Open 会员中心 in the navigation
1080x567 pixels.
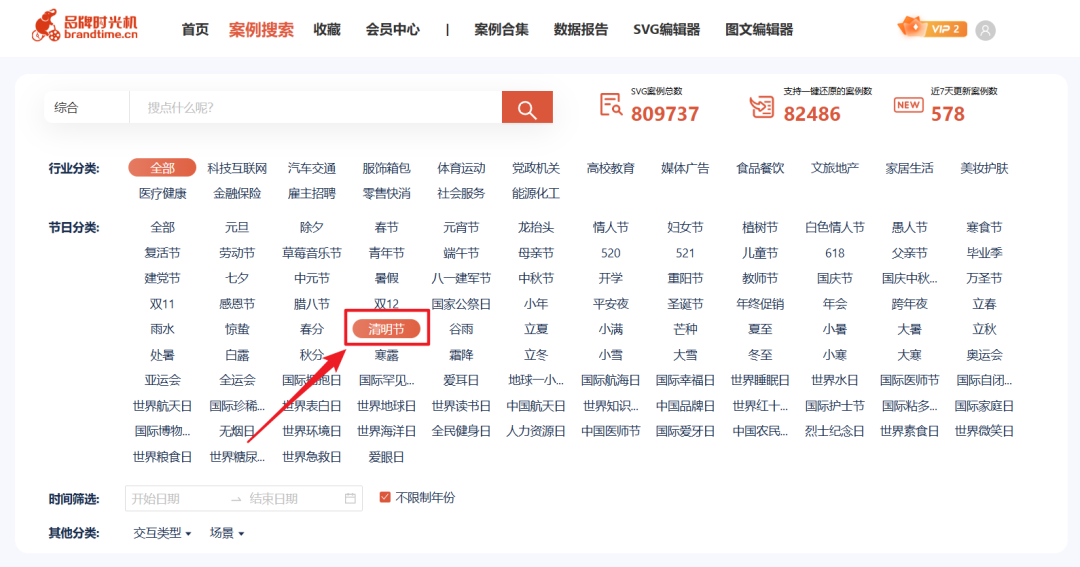click(x=393, y=30)
